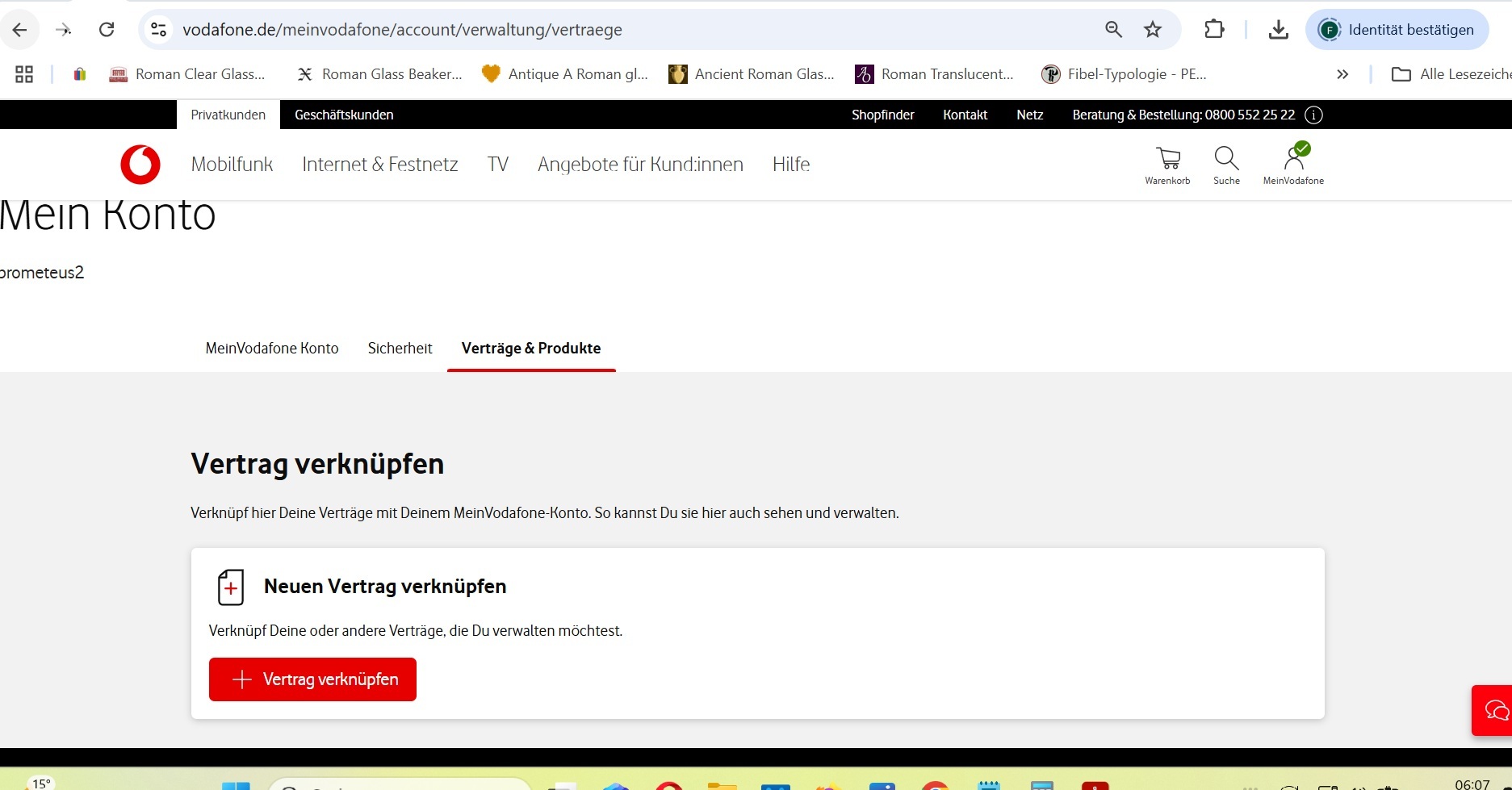Open the Netz link

click(1029, 115)
